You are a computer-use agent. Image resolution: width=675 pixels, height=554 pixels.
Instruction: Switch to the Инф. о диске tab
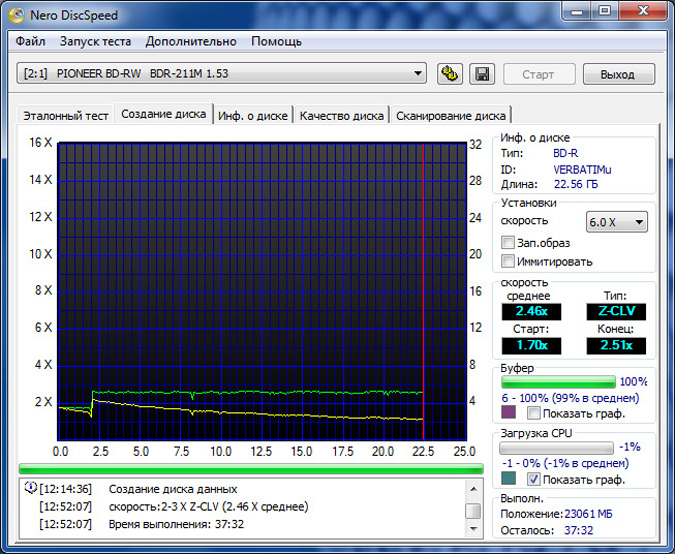(253, 116)
